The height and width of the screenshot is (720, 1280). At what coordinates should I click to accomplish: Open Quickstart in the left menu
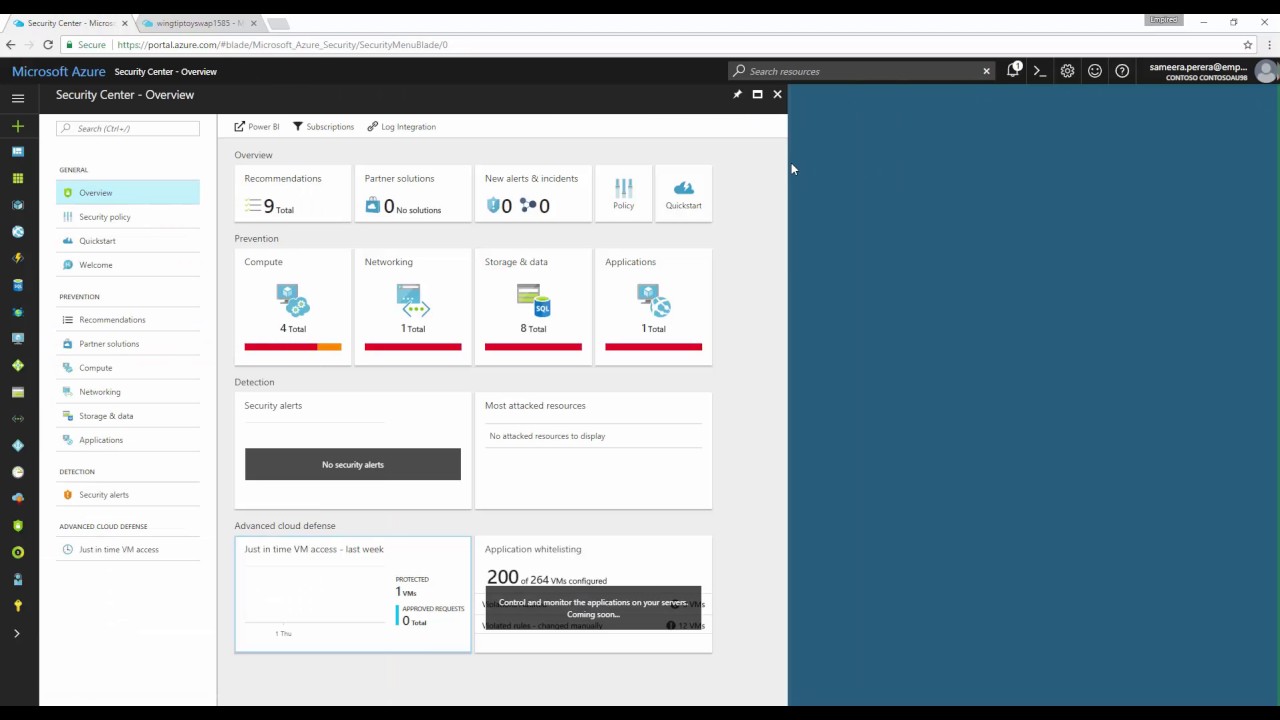(x=128, y=241)
